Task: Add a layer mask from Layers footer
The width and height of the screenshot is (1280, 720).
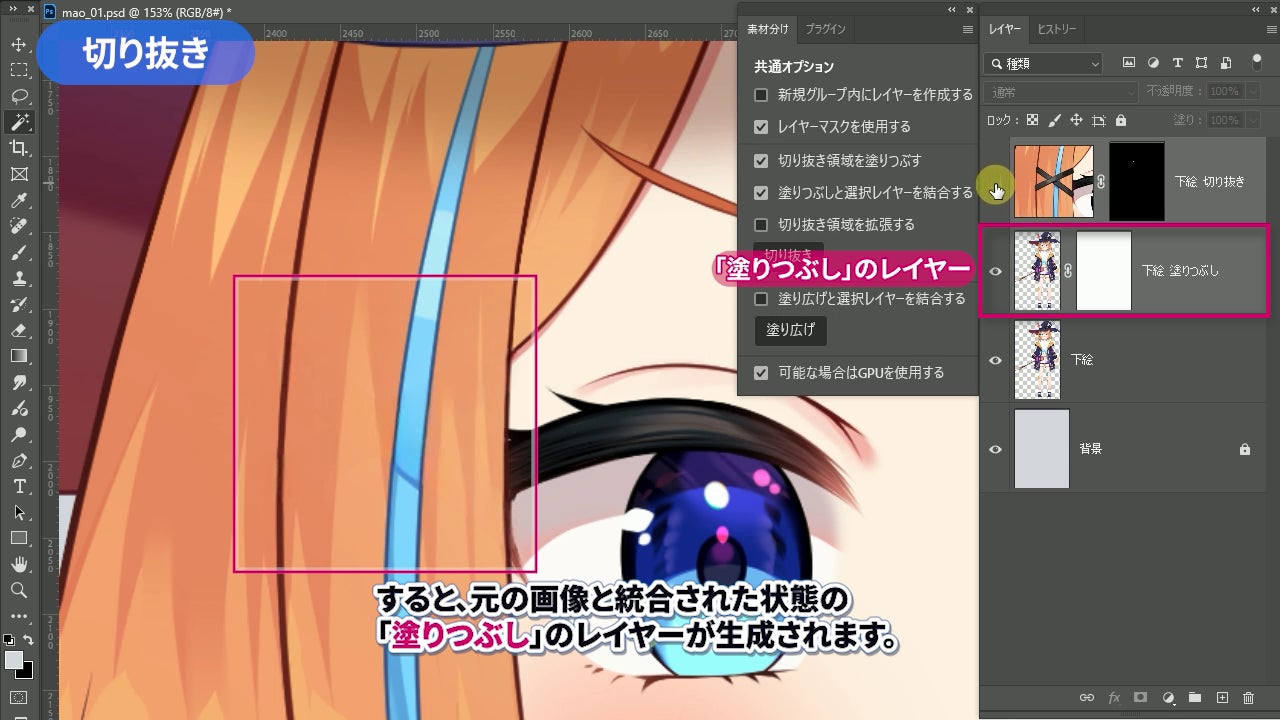Action: tap(1140, 698)
